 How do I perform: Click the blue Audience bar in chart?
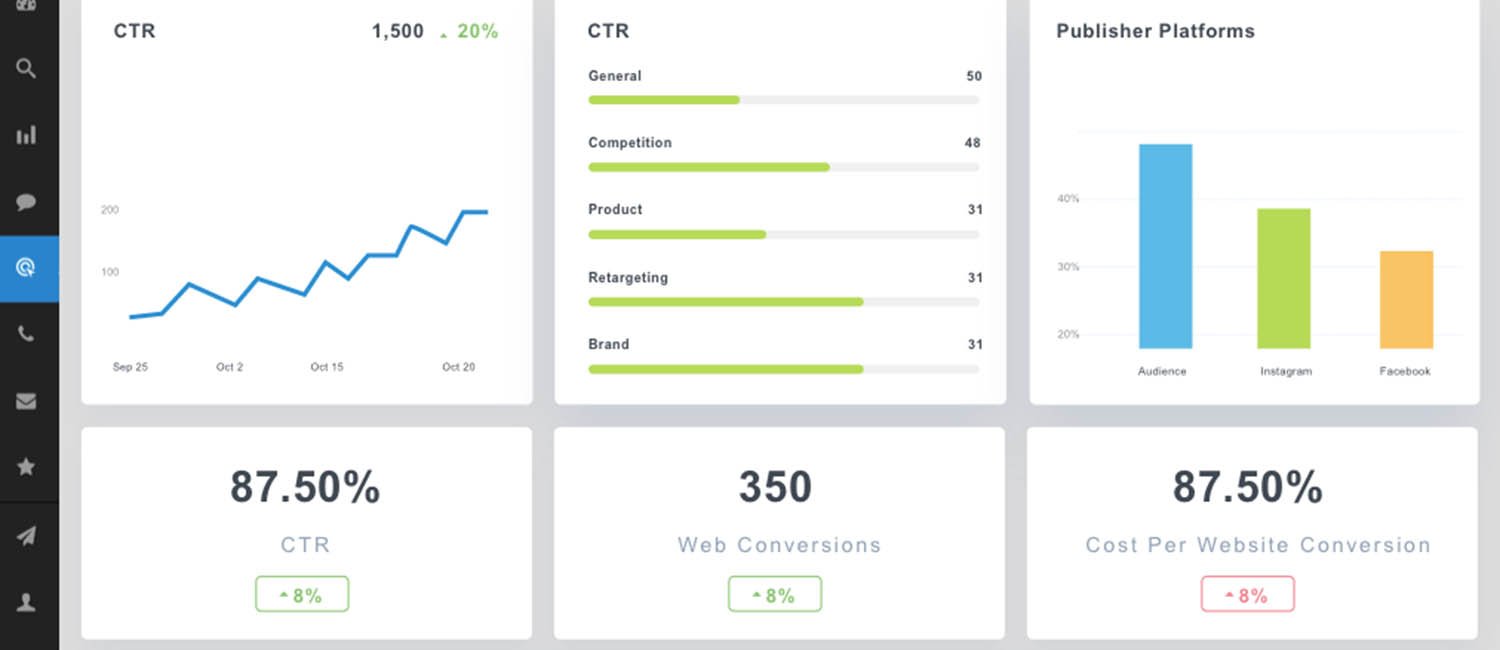point(1165,246)
